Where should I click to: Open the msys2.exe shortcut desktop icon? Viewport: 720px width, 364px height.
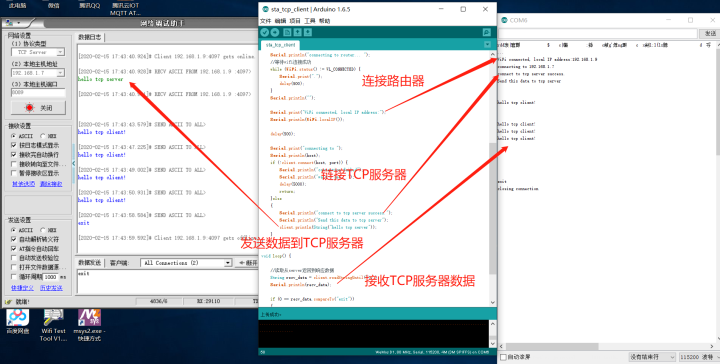90,325
